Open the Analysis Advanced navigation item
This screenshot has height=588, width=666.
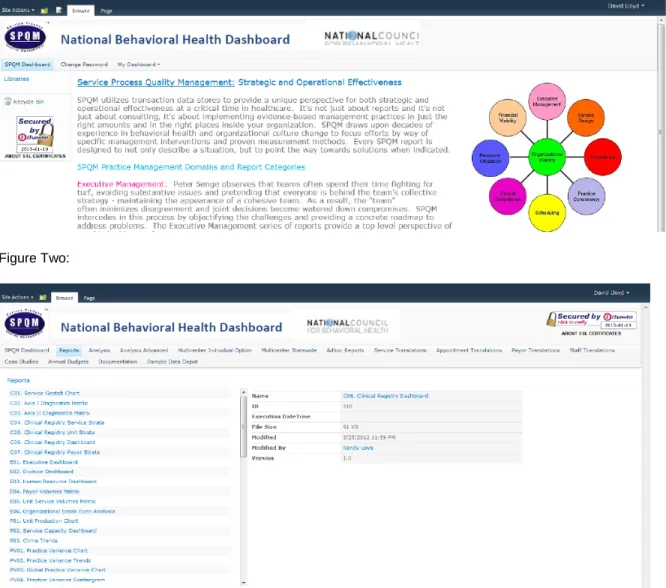(144, 350)
